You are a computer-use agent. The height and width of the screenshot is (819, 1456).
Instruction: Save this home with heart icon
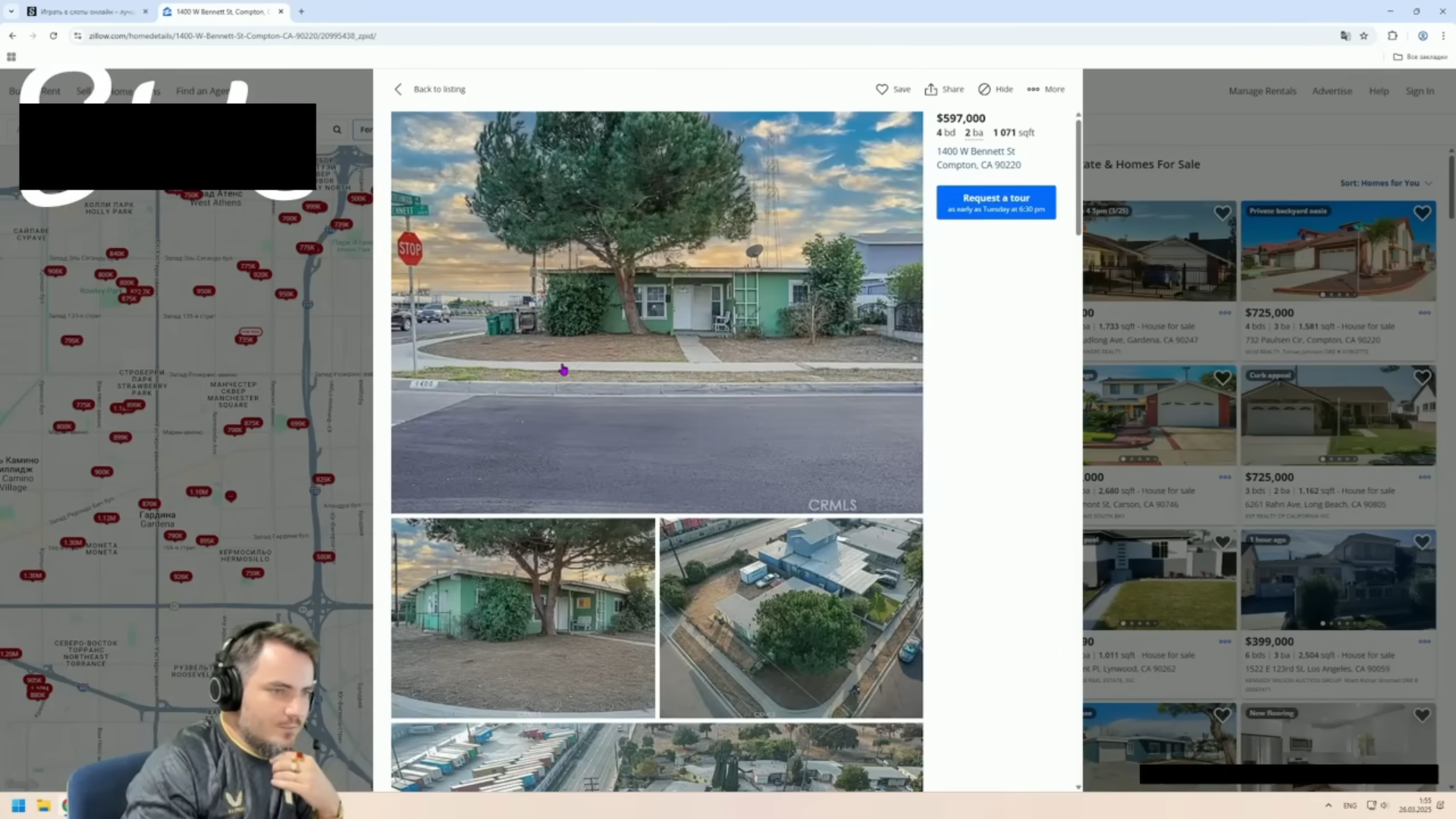(x=893, y=89)
